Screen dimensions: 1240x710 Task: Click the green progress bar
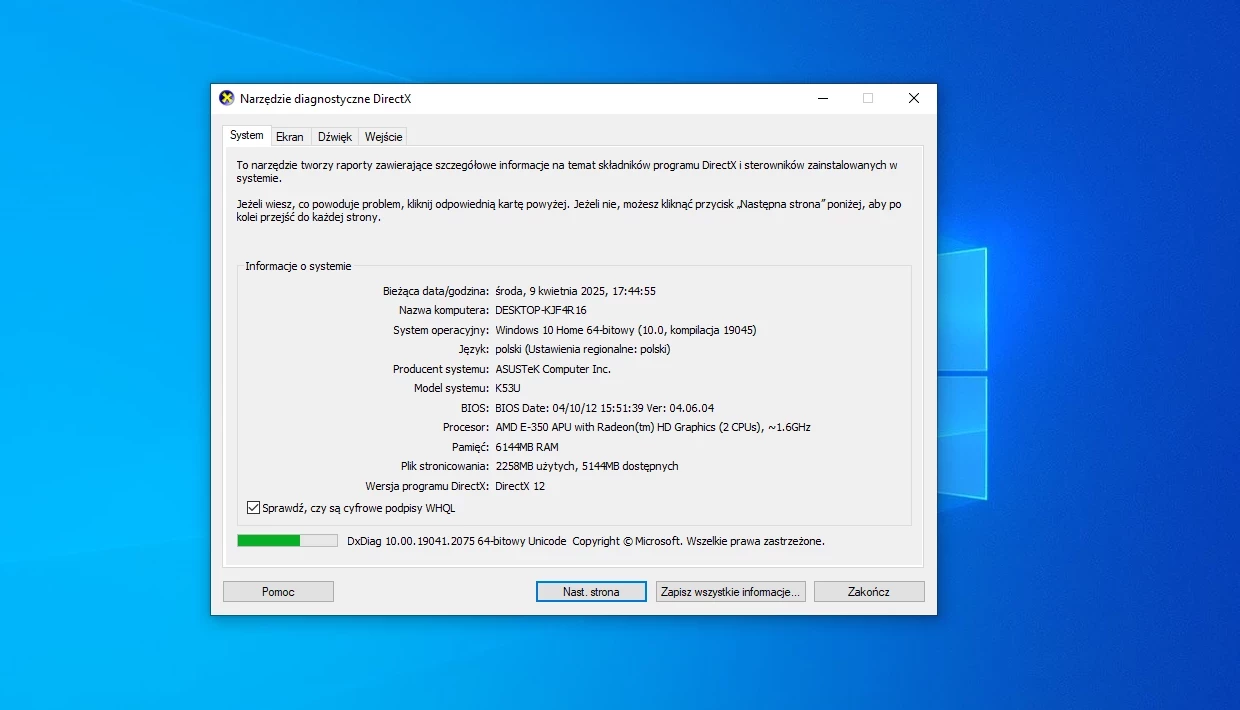pyautogui.click(x=287, y=541)
